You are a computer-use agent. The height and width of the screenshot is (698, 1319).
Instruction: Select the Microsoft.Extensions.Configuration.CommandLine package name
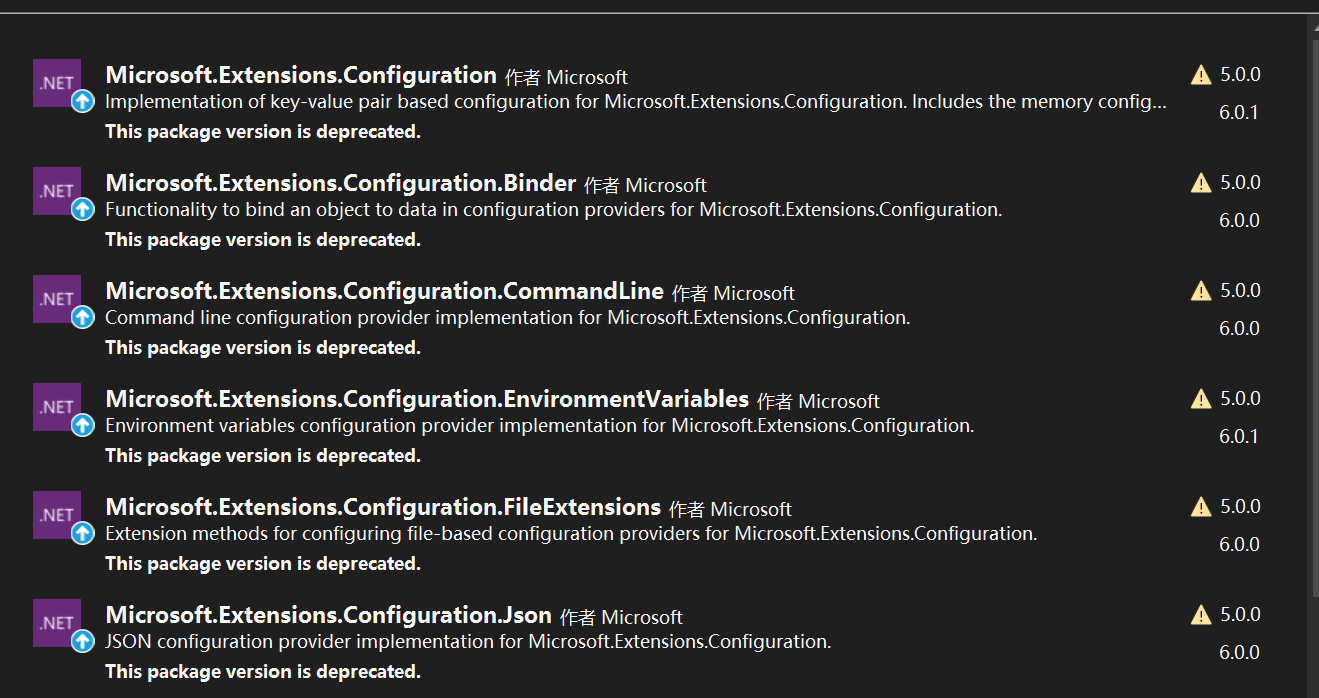(384, 291)
